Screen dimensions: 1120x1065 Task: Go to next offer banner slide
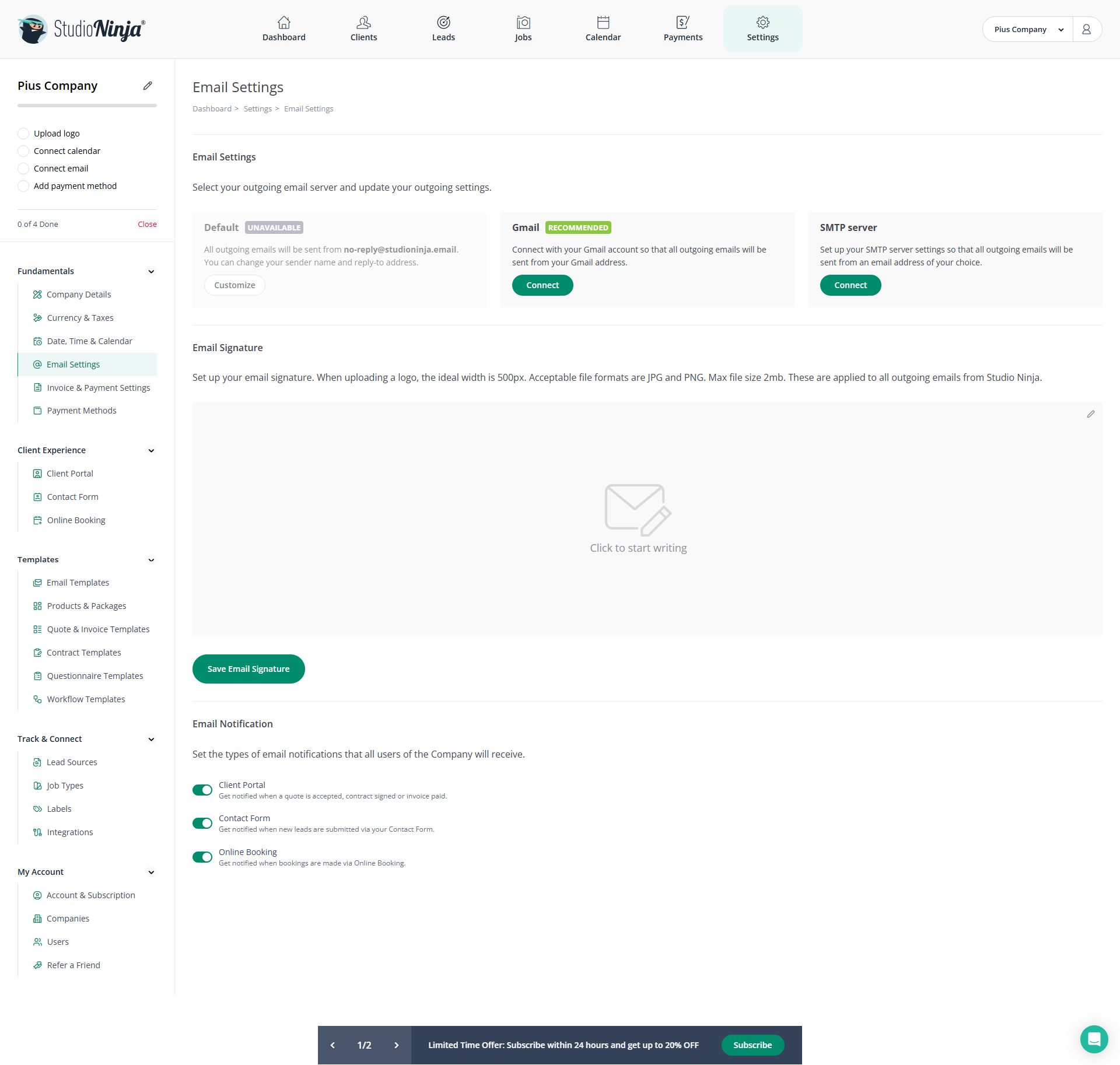(x=397, y=1045)
